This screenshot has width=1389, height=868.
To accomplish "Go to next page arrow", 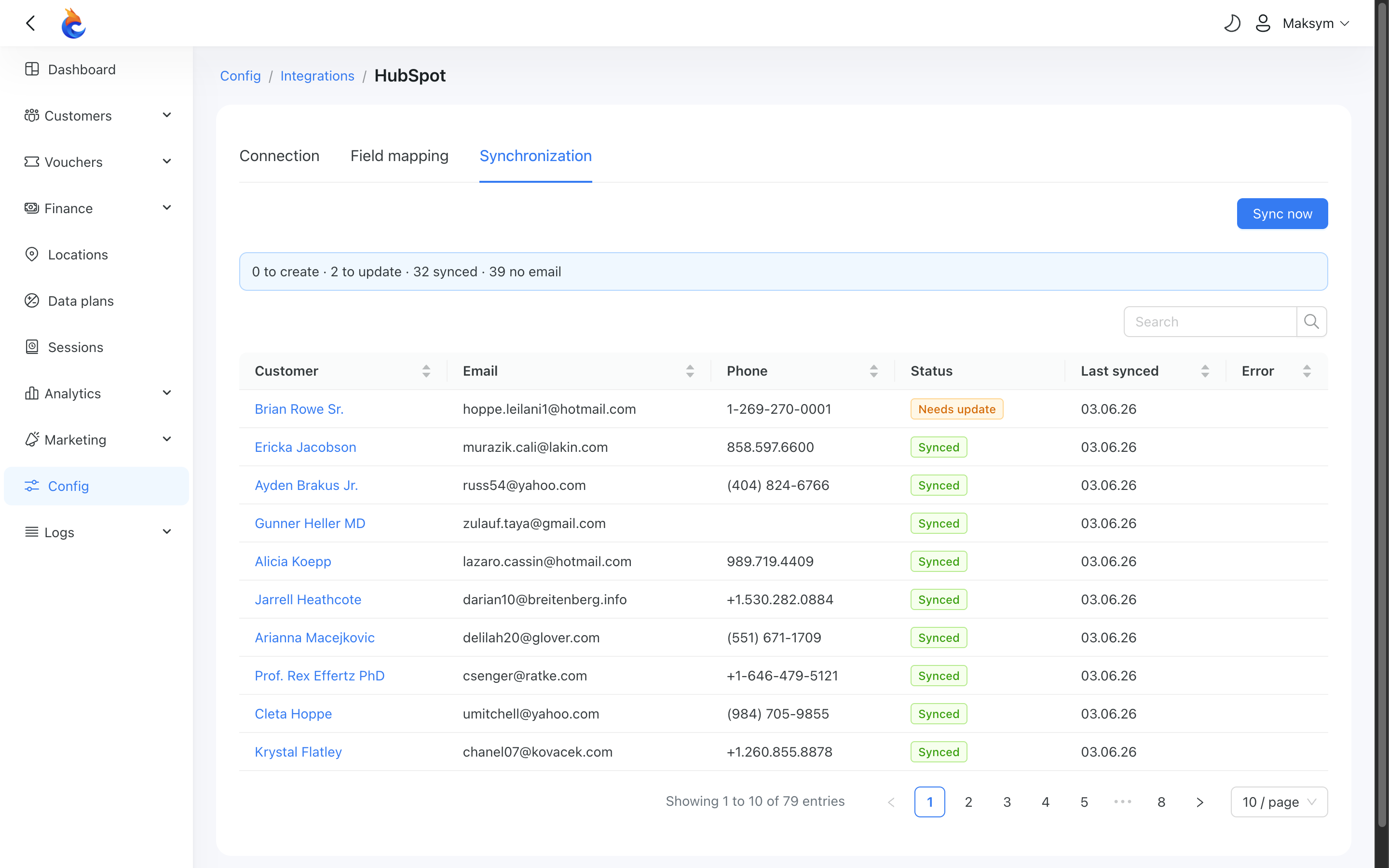I will point(1199,802).
